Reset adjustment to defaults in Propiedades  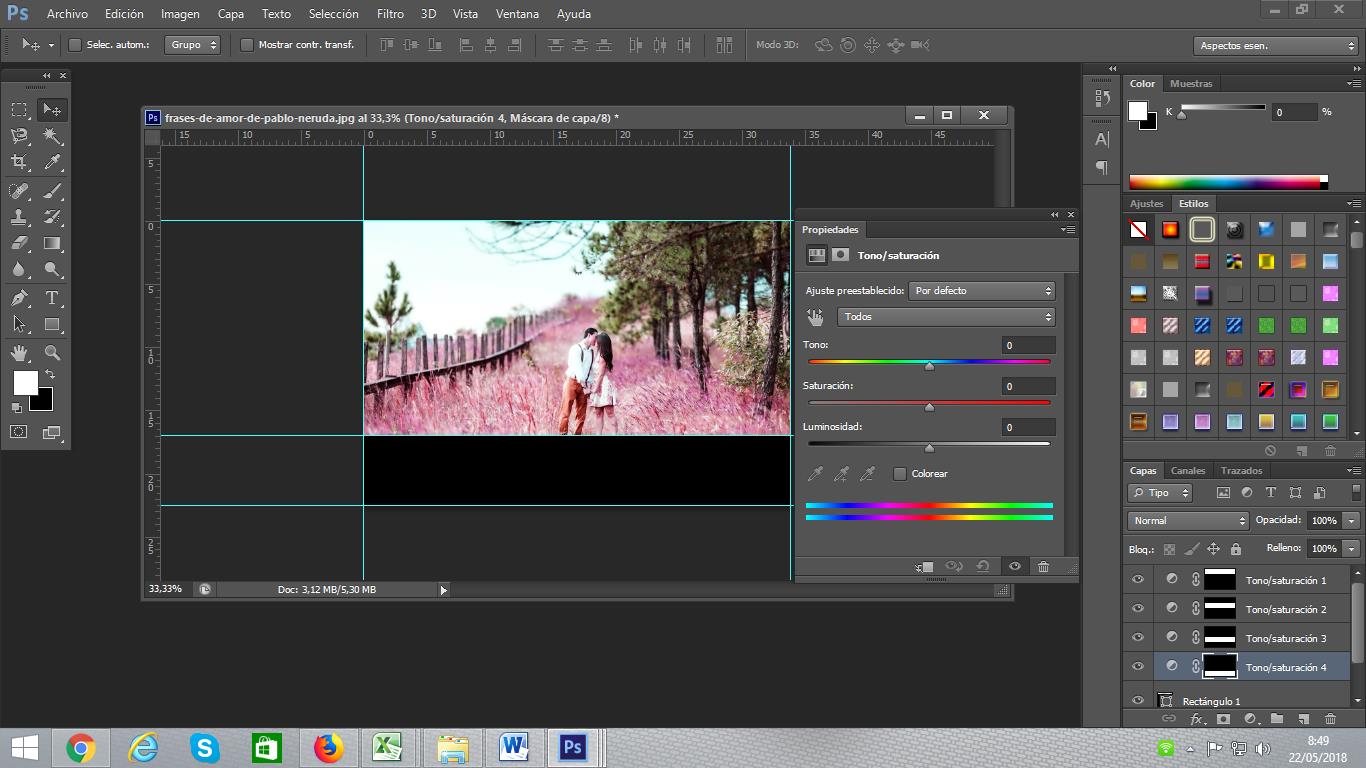tap(983, 566)
